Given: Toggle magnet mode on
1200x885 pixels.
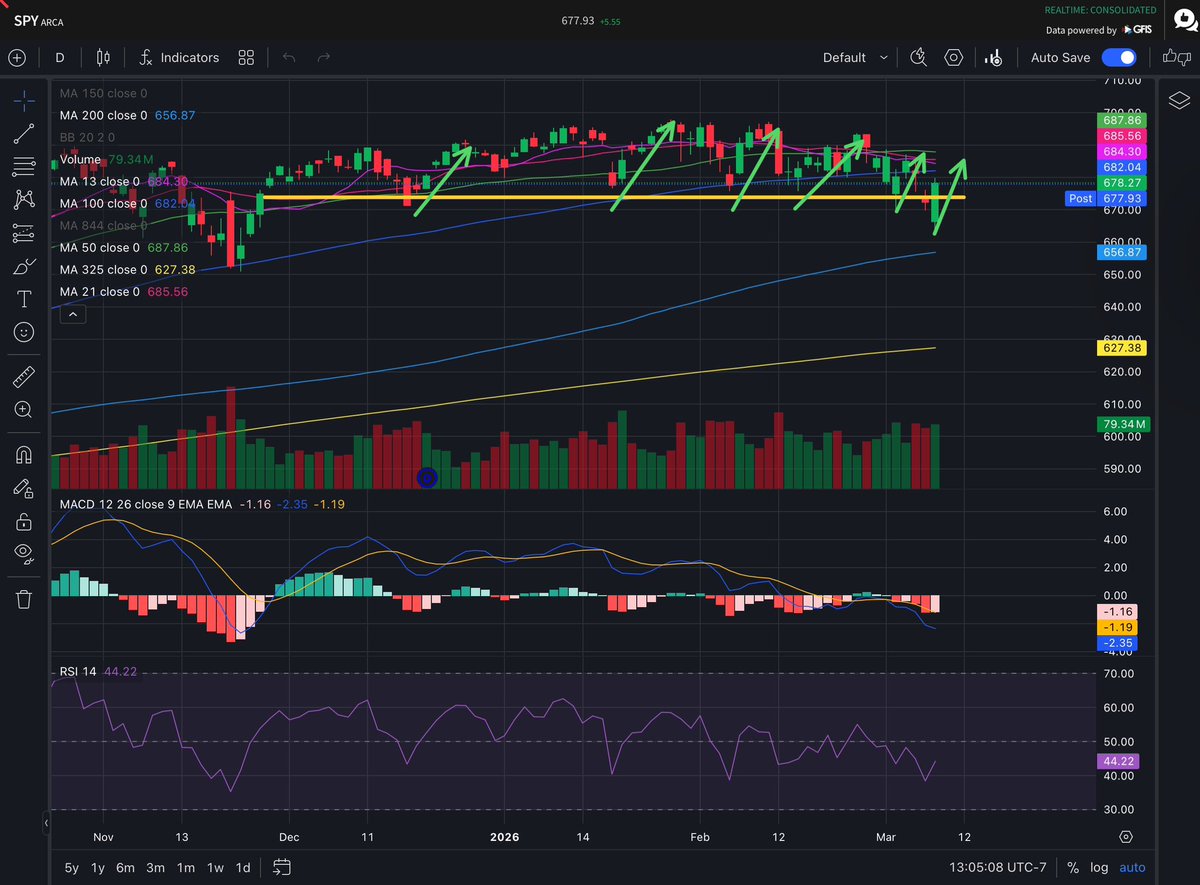Looking at the screenshot, I should pyautogui.click(x=25, y=454).
